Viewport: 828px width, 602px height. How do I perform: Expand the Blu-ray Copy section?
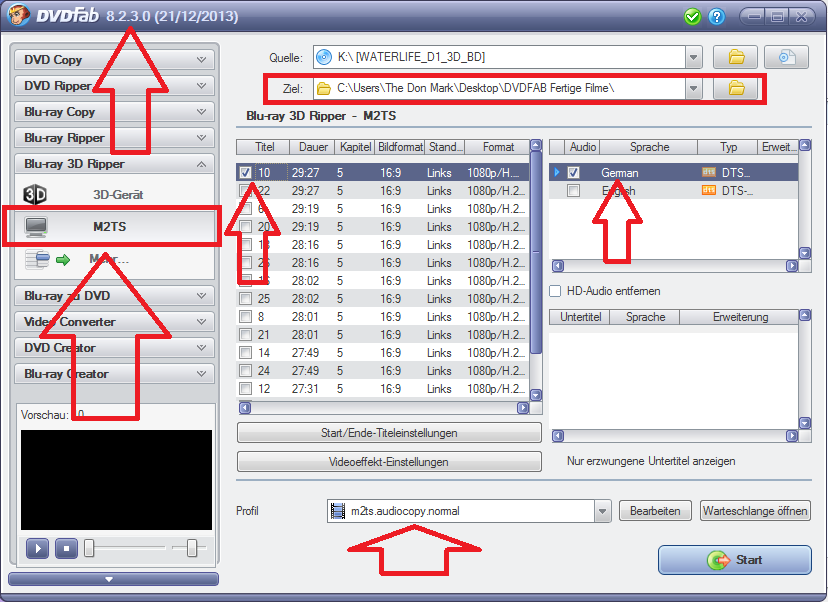click(115, 111)
